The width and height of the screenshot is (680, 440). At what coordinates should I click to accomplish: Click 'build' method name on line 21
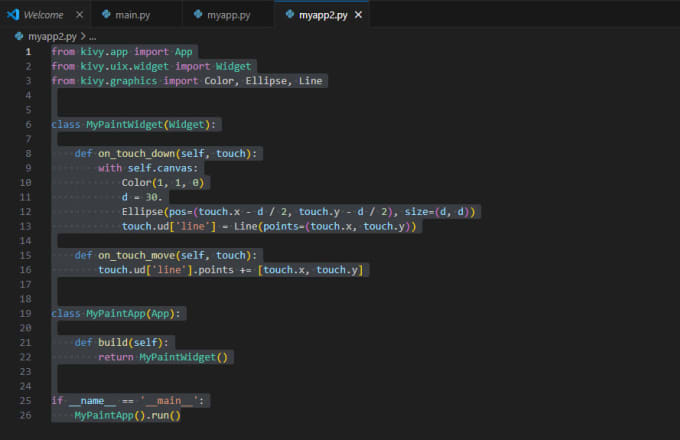click(x=113, y=343)
